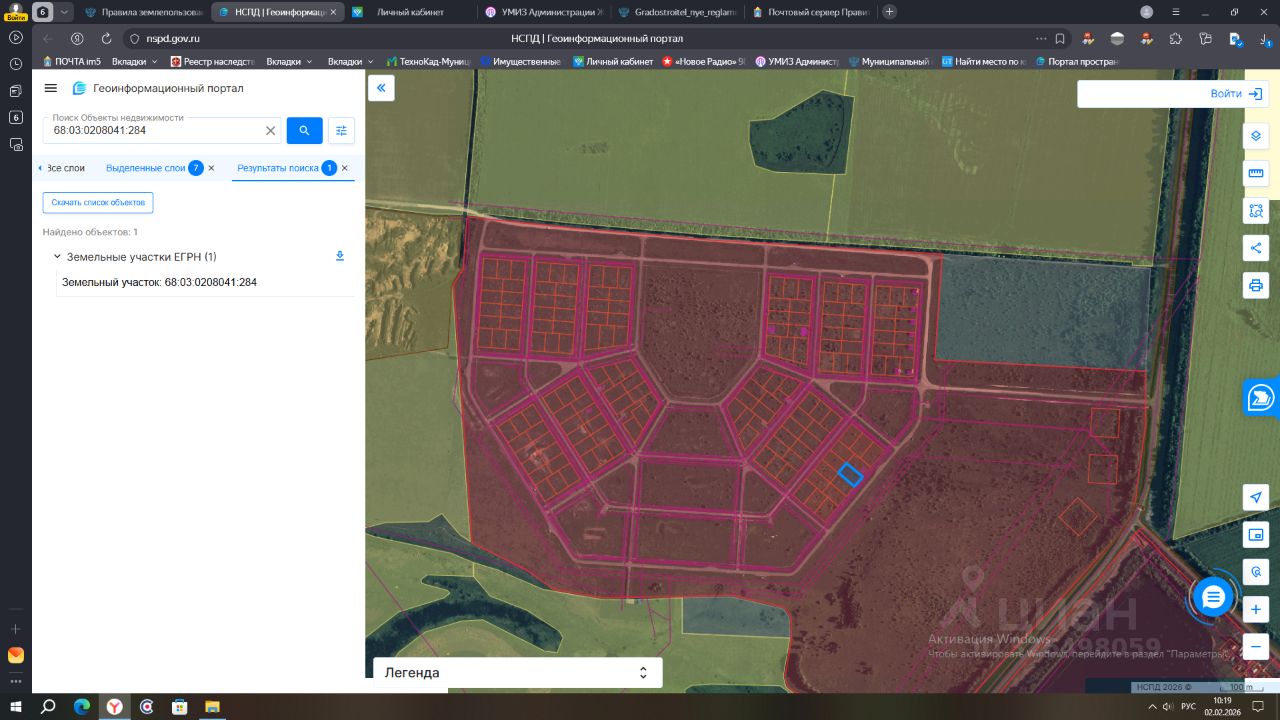Collapse the left side panel
The width and height of the screenshot is (1280, 720).
pos(381,88)
